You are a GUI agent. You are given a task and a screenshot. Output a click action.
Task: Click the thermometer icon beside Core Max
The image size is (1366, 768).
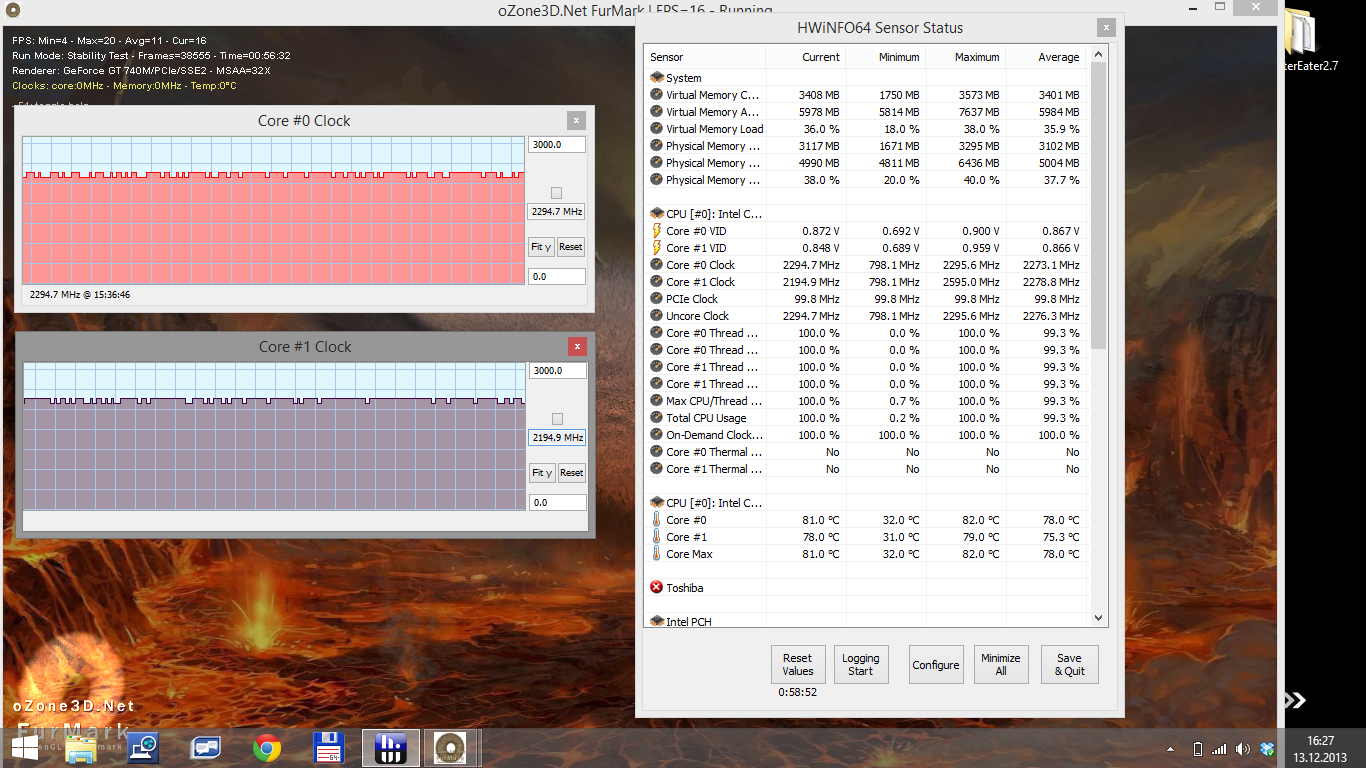[x=657, y=554]
